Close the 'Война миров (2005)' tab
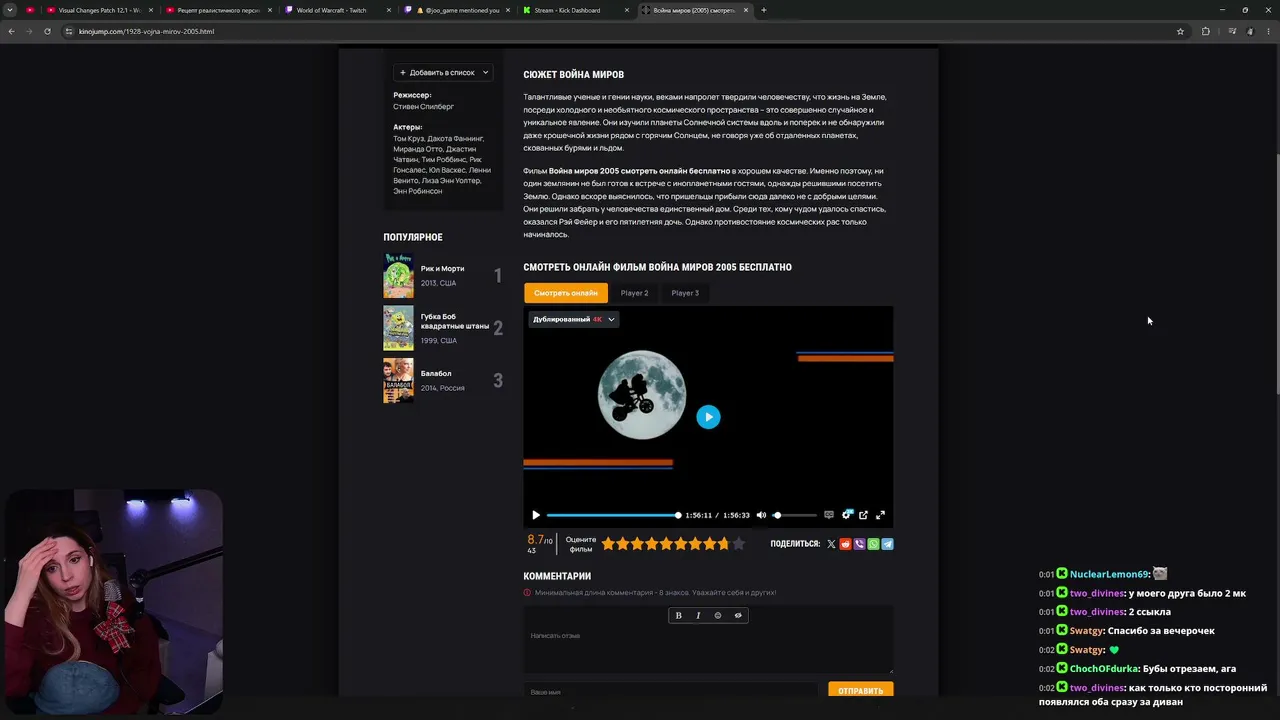Screen dimensions: 1280x720 click(745, 10)
